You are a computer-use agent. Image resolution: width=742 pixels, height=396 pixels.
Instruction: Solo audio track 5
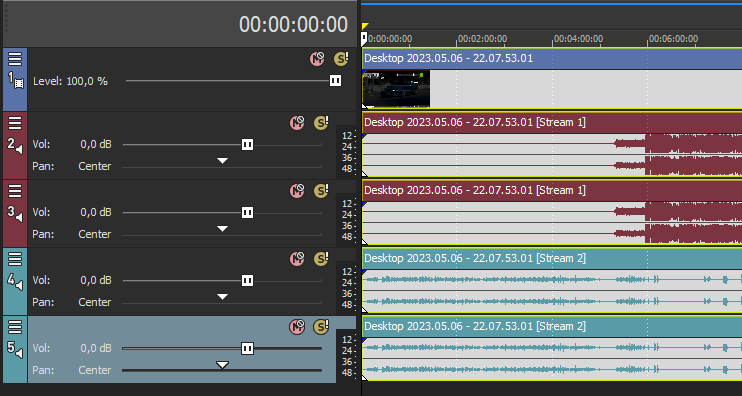tap(321, 326)
